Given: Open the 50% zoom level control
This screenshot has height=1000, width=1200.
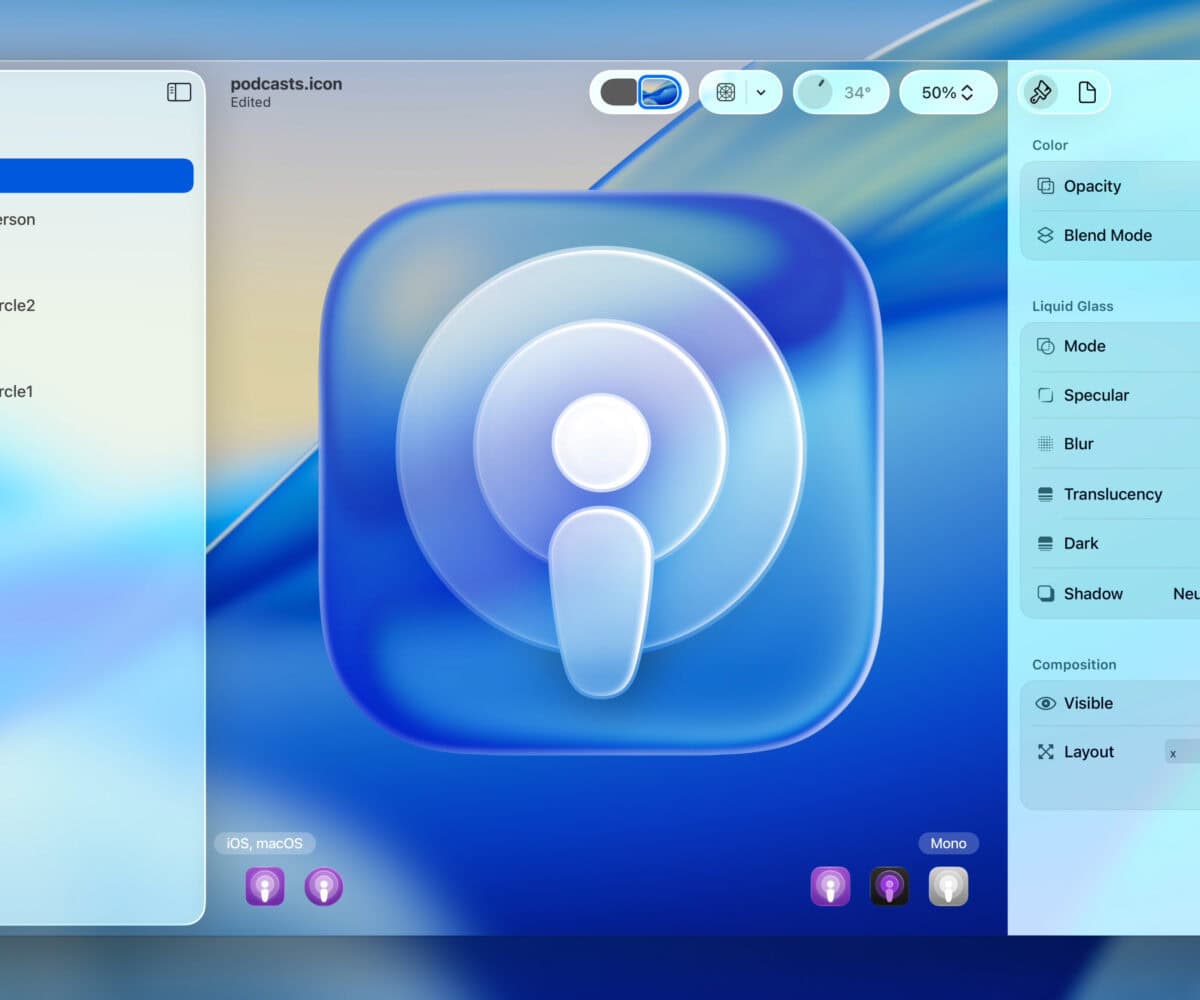Looking at the screenshot, I should (948, 92).
